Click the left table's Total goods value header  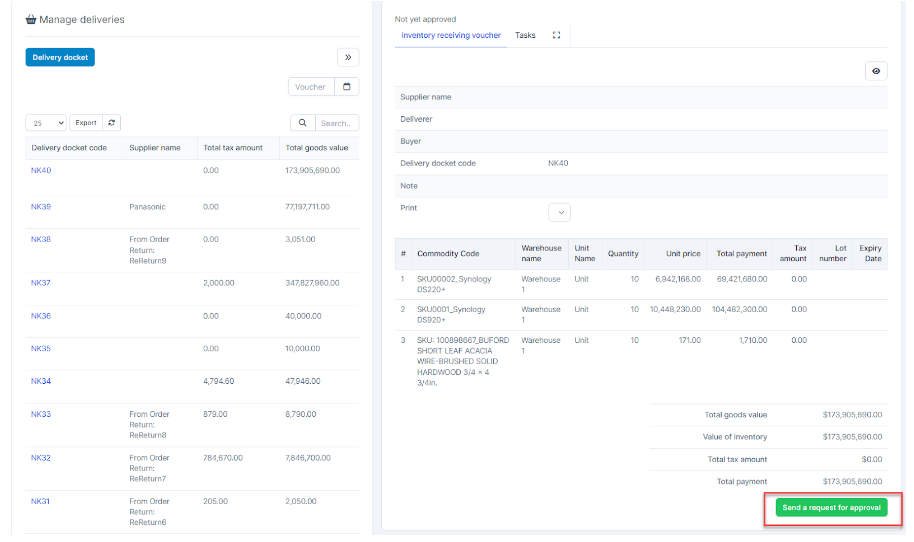click(x=317, y=147)
